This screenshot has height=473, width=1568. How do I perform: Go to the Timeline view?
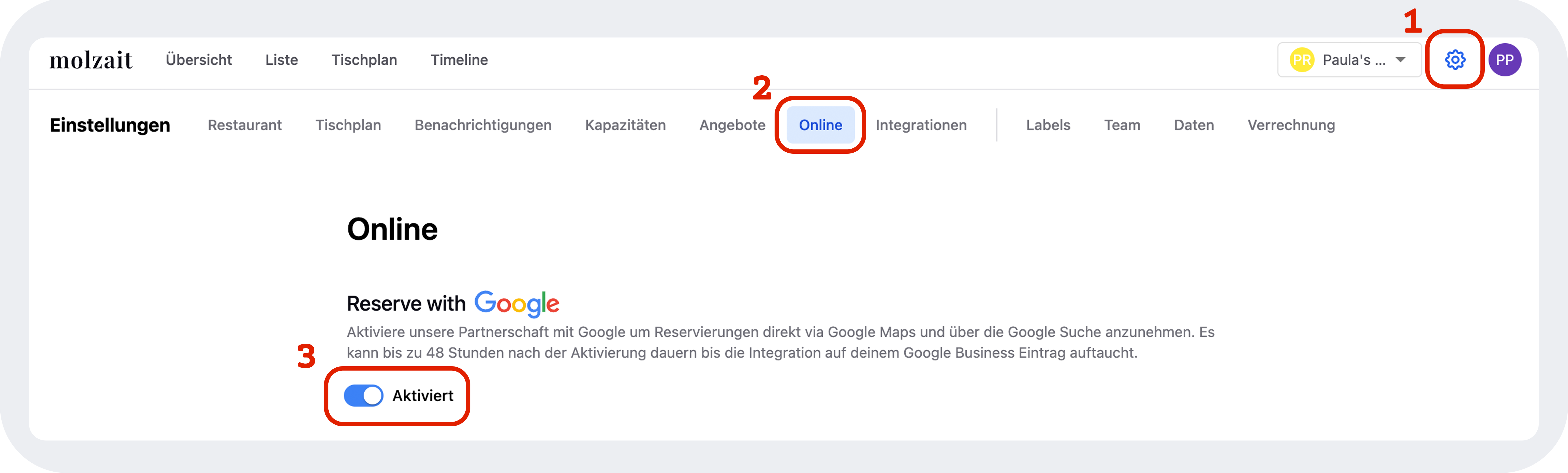pos(459,60)
